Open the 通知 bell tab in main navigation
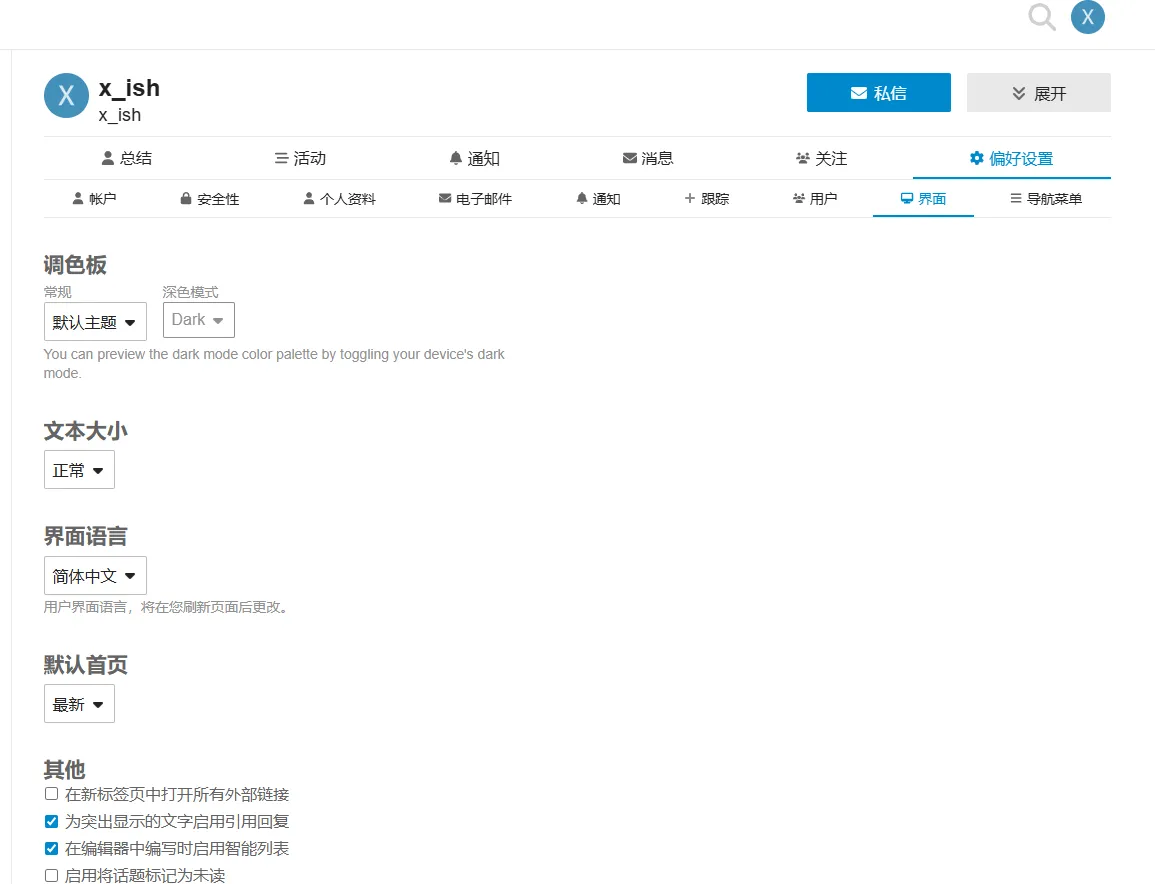 (x=474, y=158)
